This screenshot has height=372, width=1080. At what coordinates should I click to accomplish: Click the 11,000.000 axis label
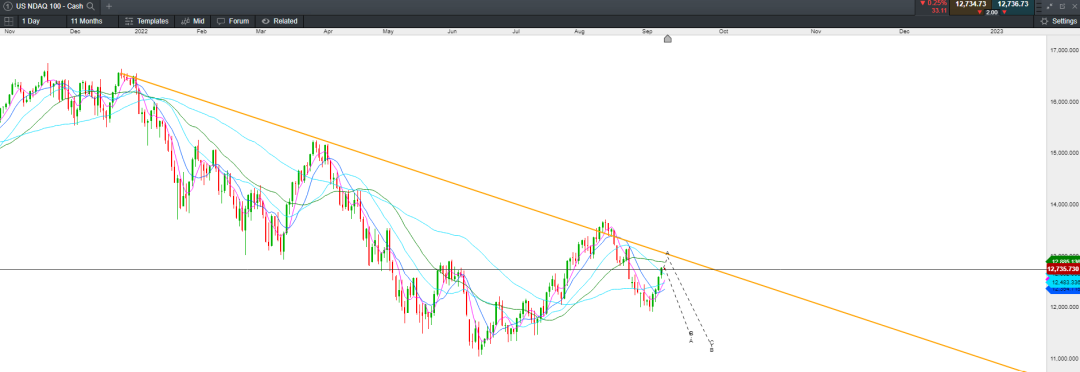(1064, 359)
